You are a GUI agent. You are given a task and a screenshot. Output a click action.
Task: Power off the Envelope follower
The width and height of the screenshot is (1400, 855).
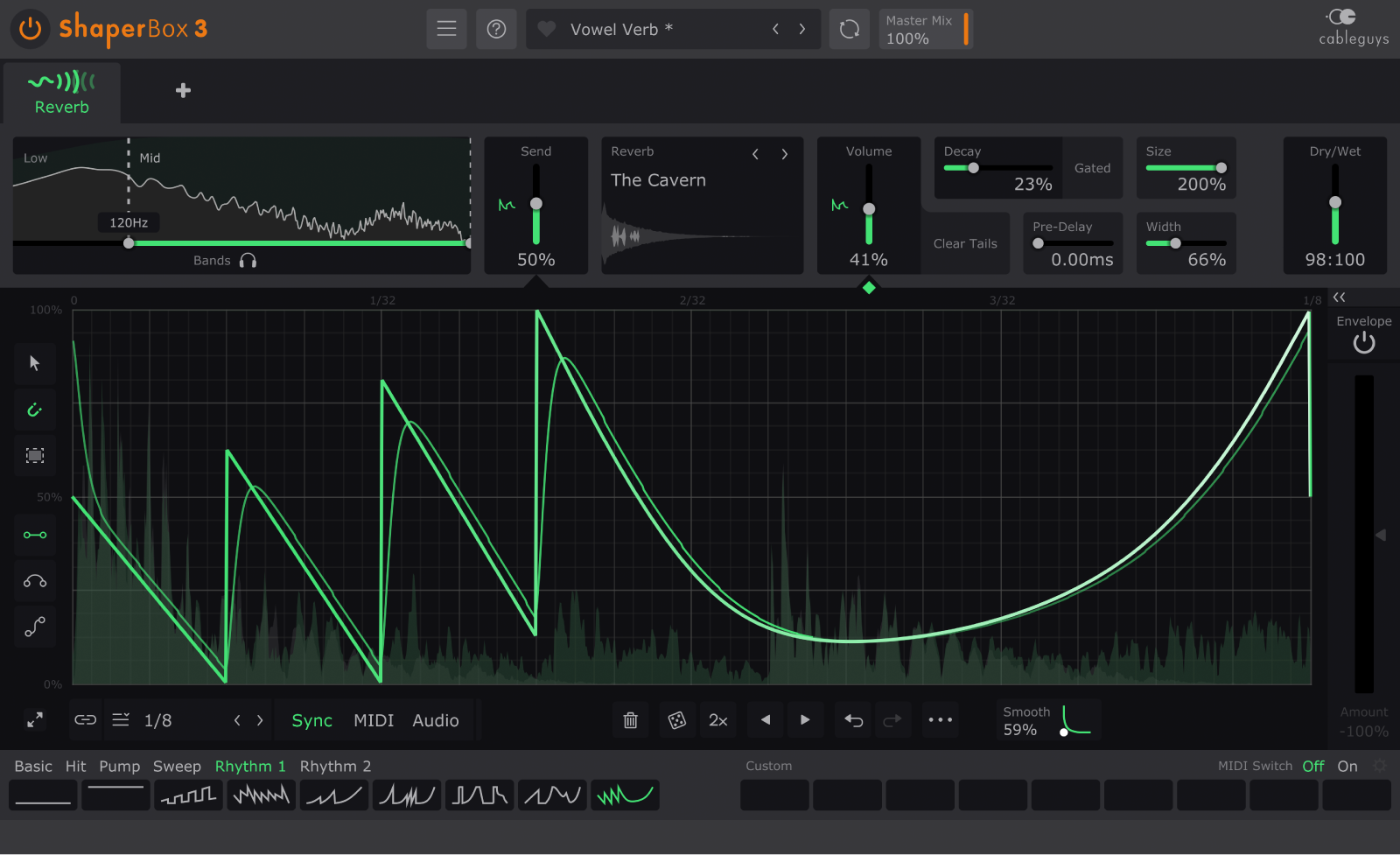click(x=1363, y=343)
